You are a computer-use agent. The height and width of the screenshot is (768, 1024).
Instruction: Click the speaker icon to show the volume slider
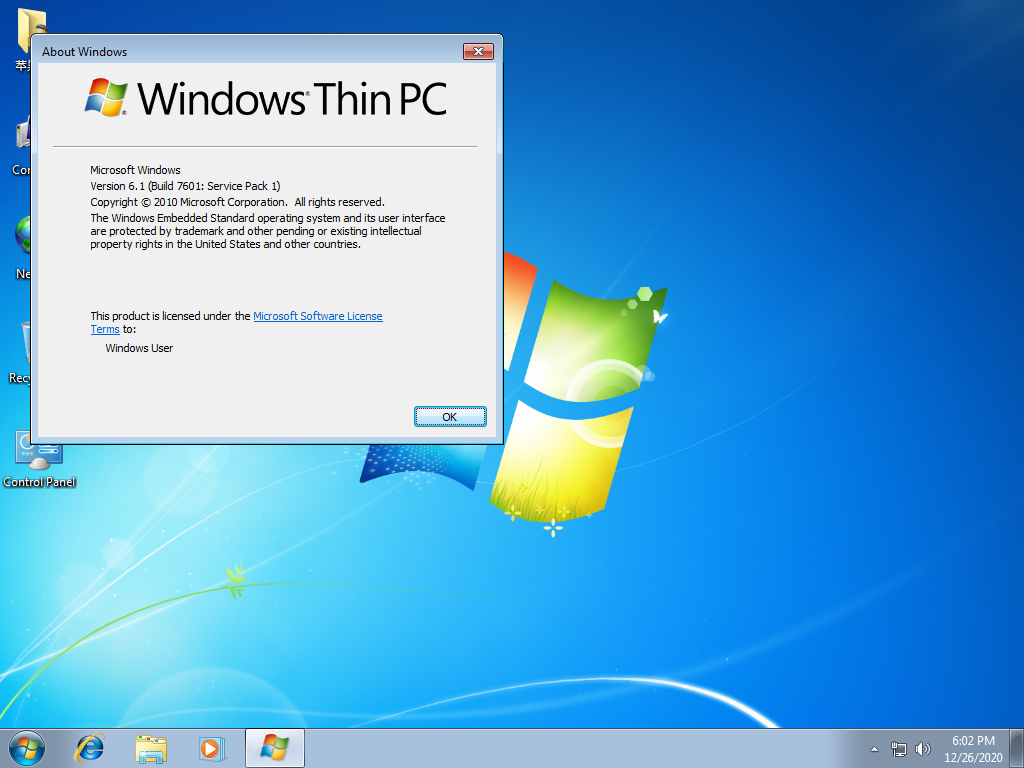tap(922, 748)
